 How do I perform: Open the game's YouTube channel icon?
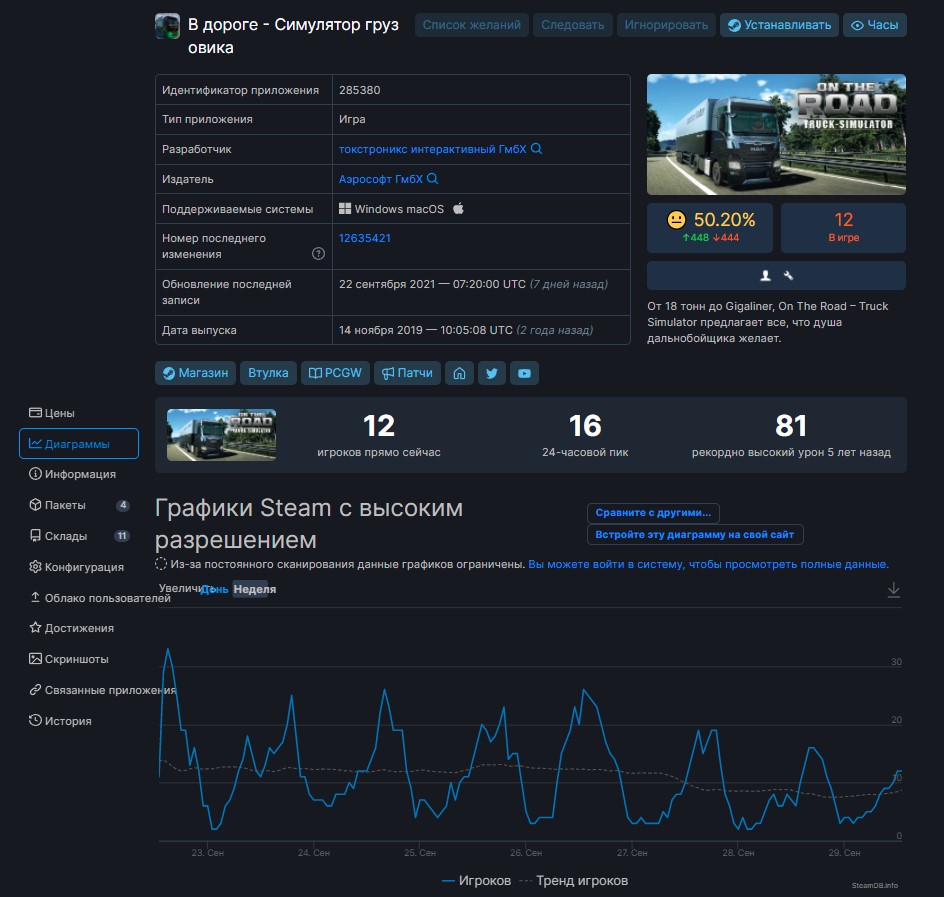524,373
